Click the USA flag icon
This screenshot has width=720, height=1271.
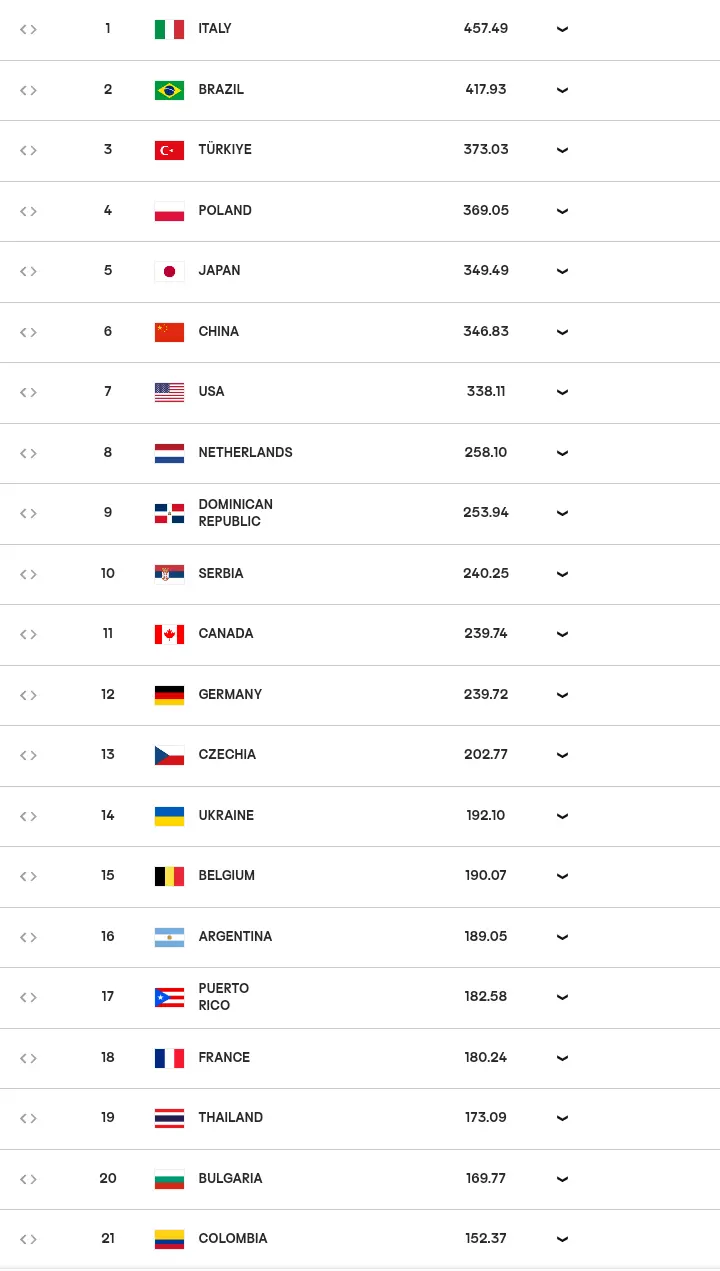[169, 392]
